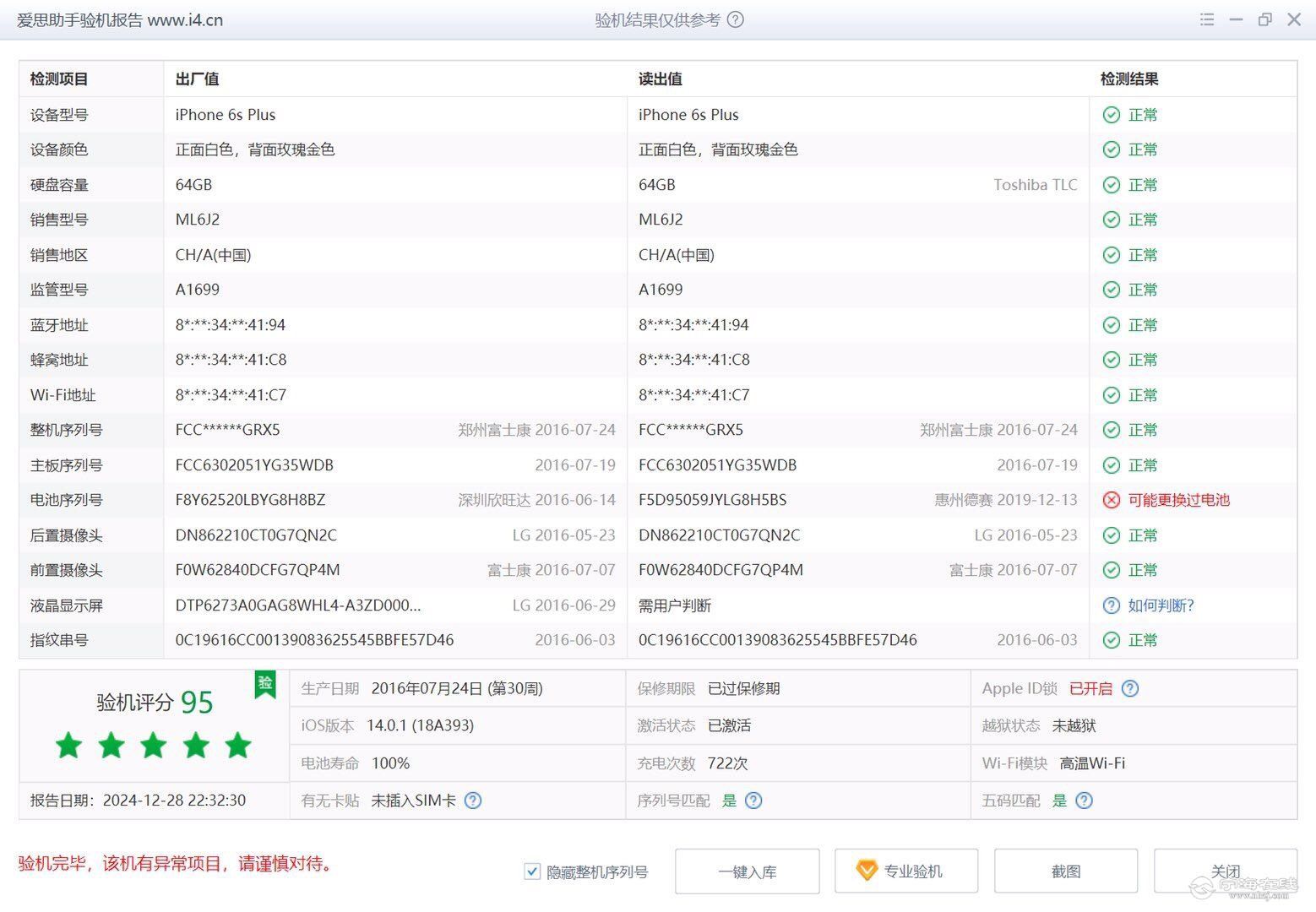Click the green check icon in 后置摄像头 row
The height and width of the screenshot is (912, 1316).
coord(1112,535)
